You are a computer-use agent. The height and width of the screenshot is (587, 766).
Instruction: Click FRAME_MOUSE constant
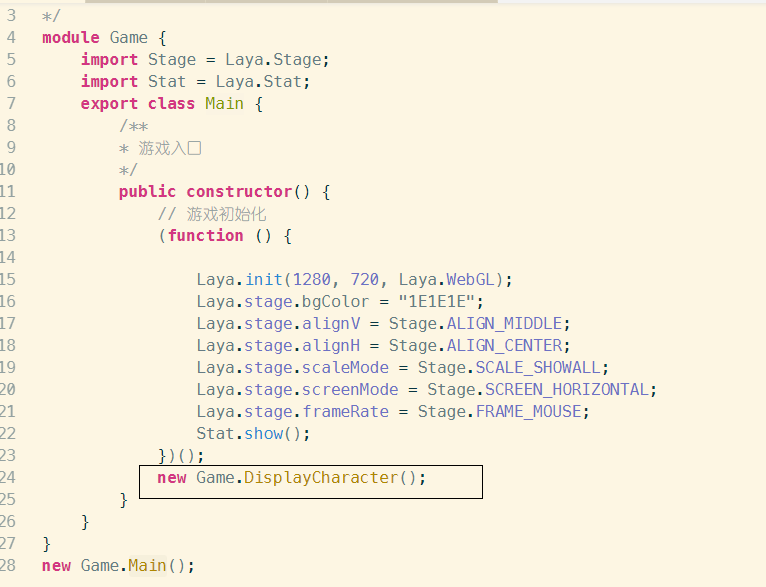pos(532,411)
